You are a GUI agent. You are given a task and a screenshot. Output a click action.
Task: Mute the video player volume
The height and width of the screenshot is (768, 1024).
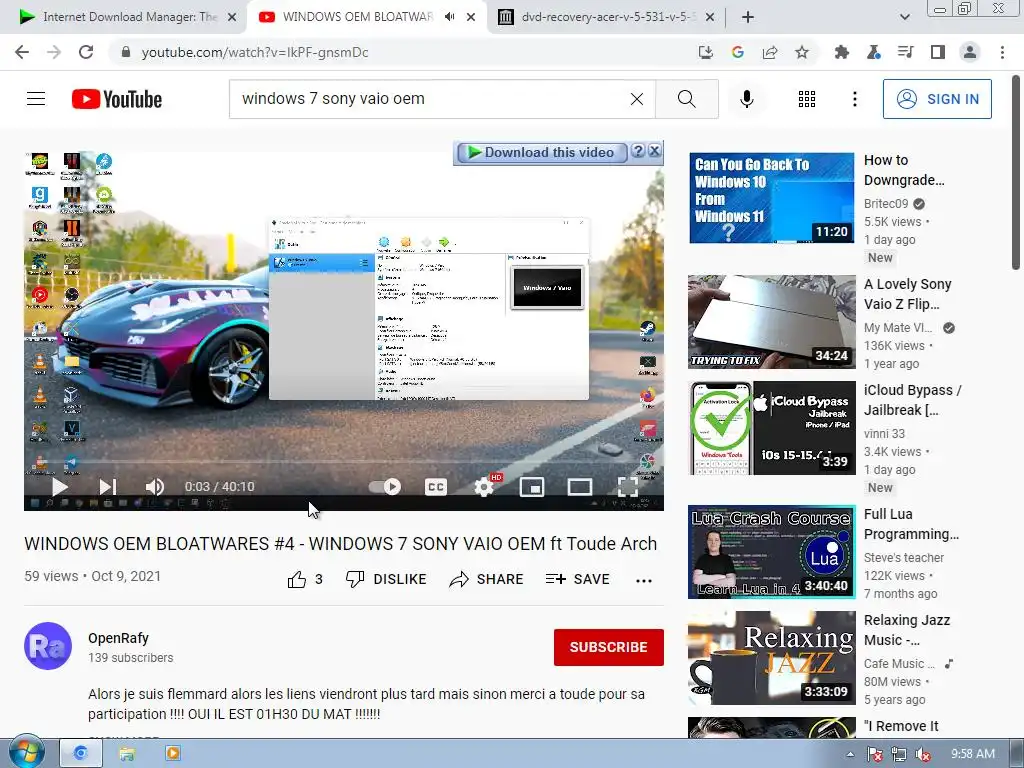[155, 487]
